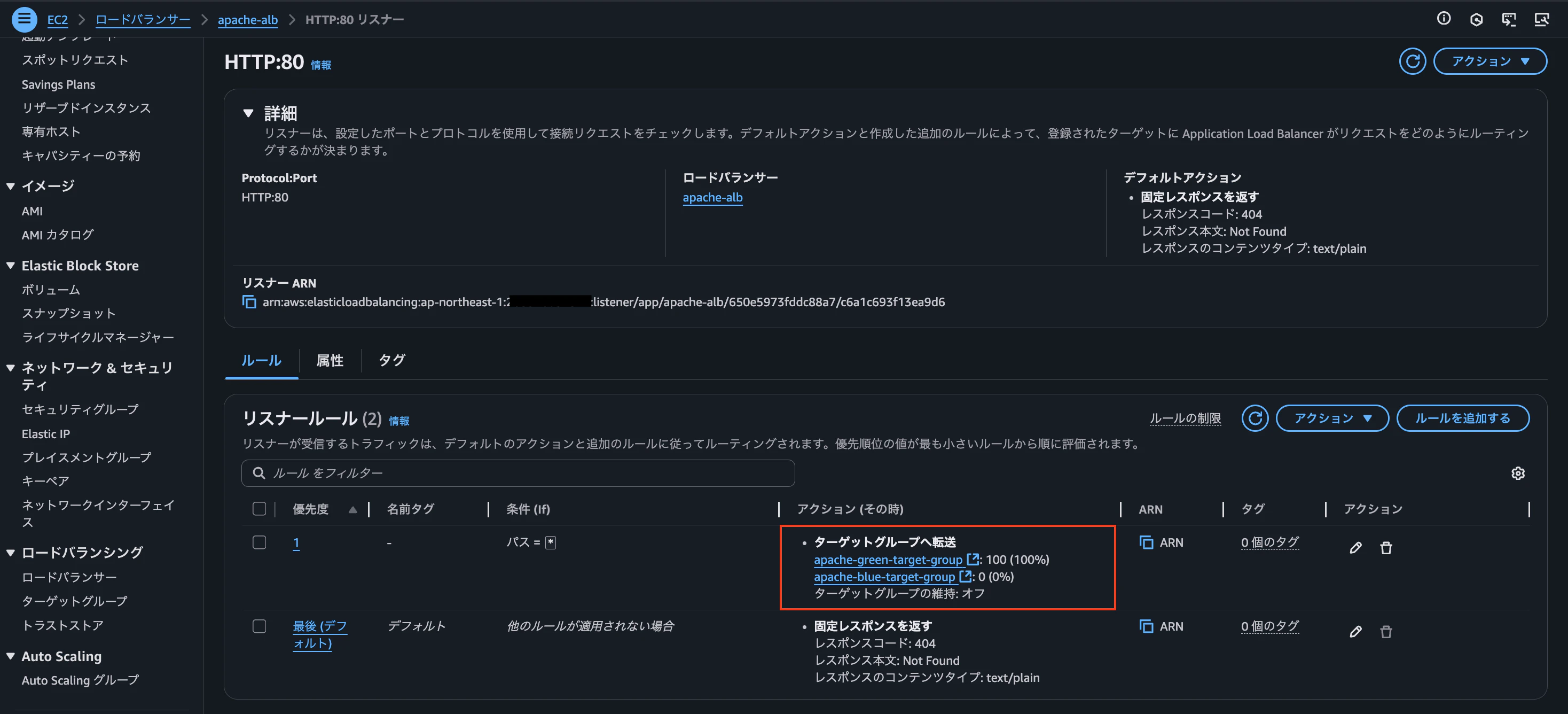Sort rules by priority arrow
This screenshot has height=714, width=1568.
click(x=352, y=510)
